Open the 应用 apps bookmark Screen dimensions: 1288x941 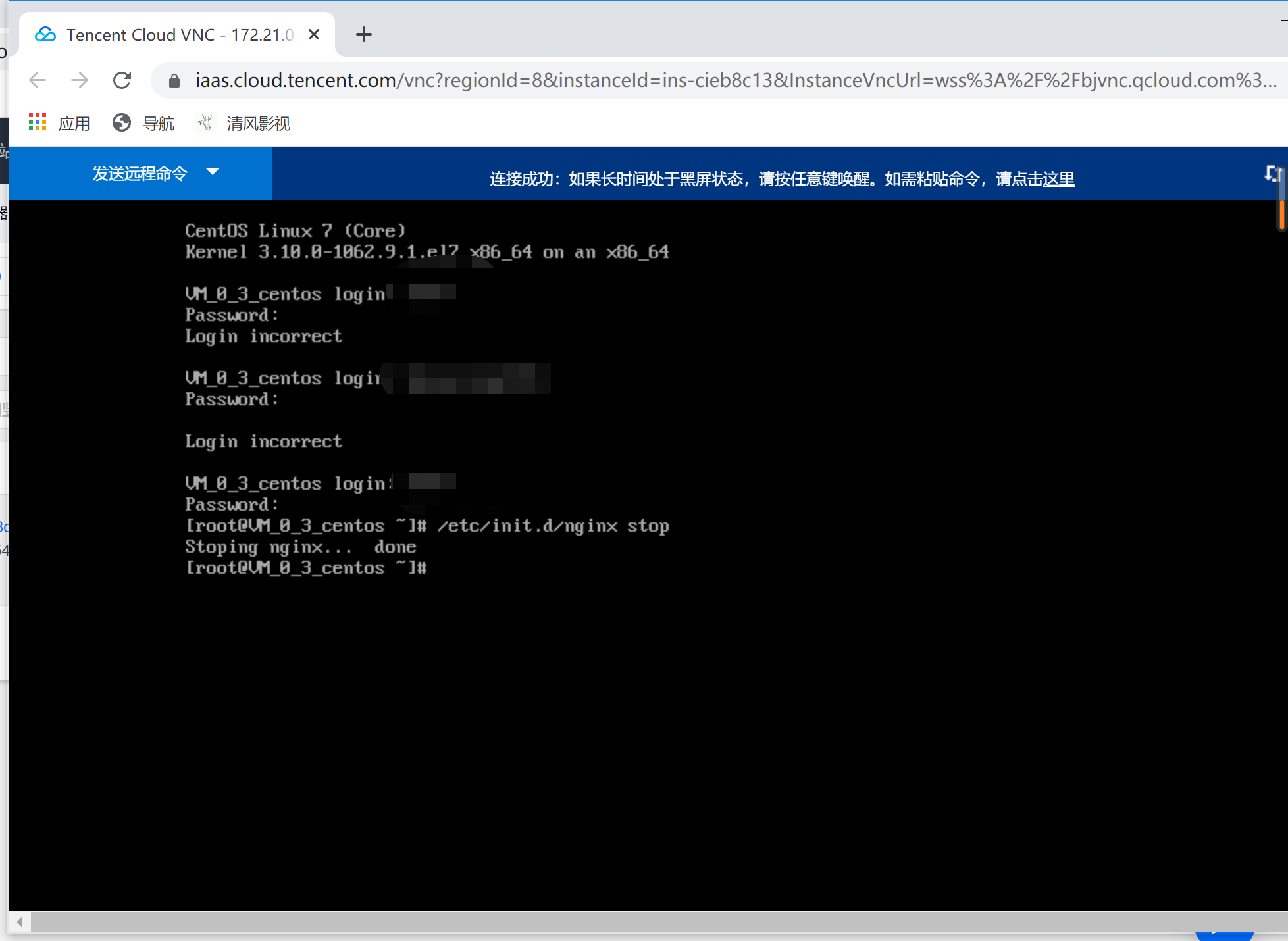(x=59, y=123)
